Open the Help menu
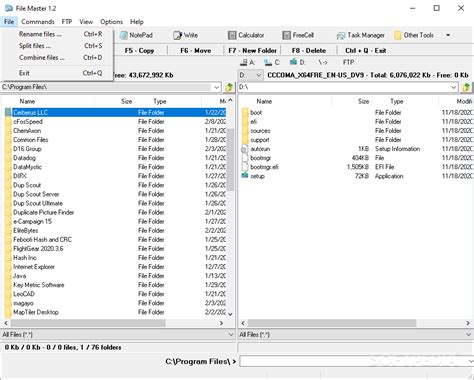 [137, 22]
